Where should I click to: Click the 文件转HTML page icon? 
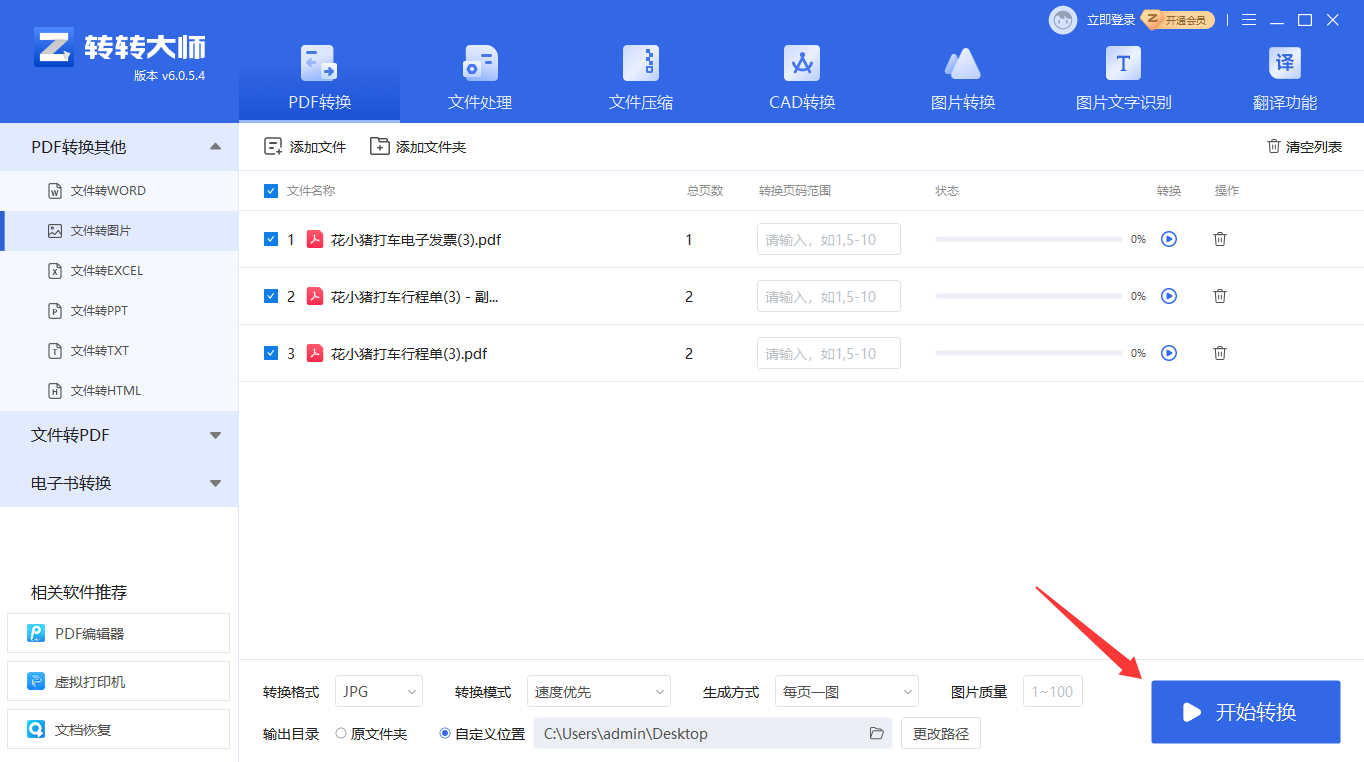tap(55, 391)
